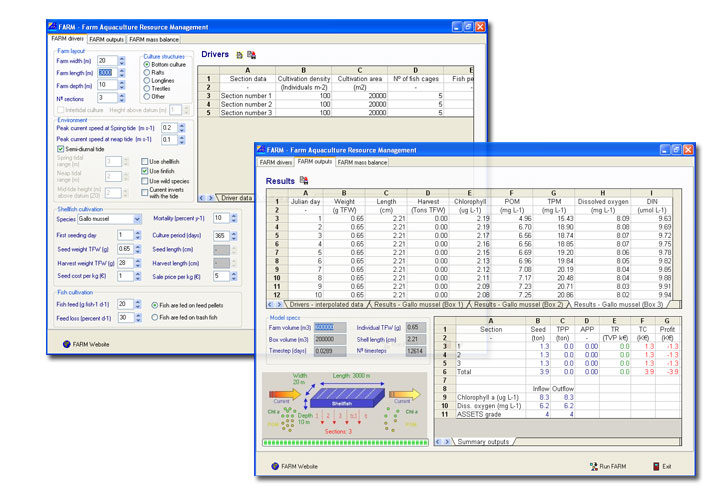720x500 pixels.
Task: Click the Nº sections spinner arrows
Action: [x=122, y=98]
